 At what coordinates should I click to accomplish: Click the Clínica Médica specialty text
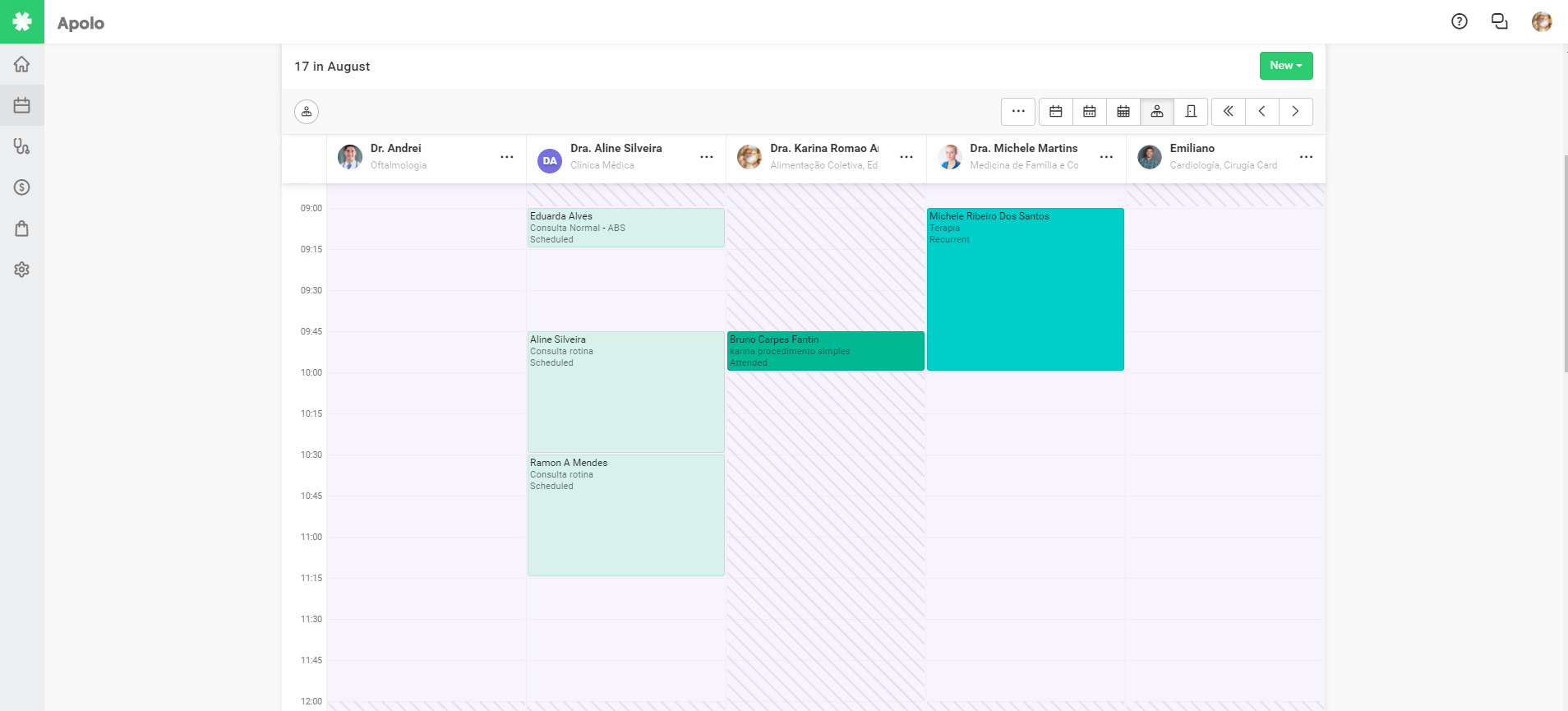(602, 165)
